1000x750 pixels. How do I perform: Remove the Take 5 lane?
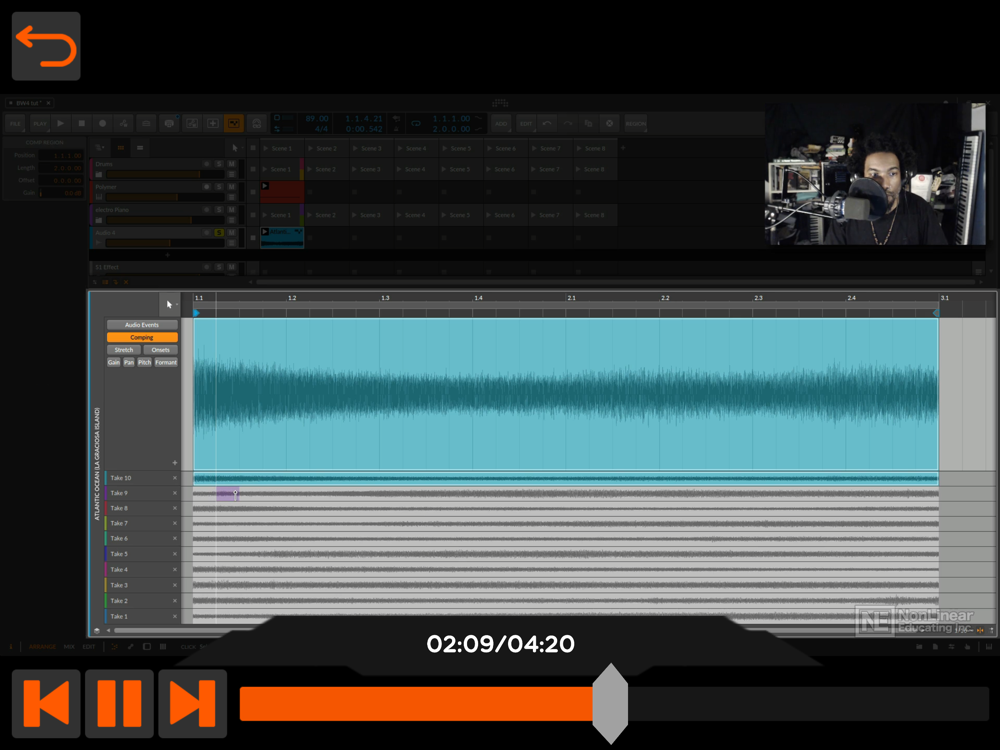coord(175,554)
